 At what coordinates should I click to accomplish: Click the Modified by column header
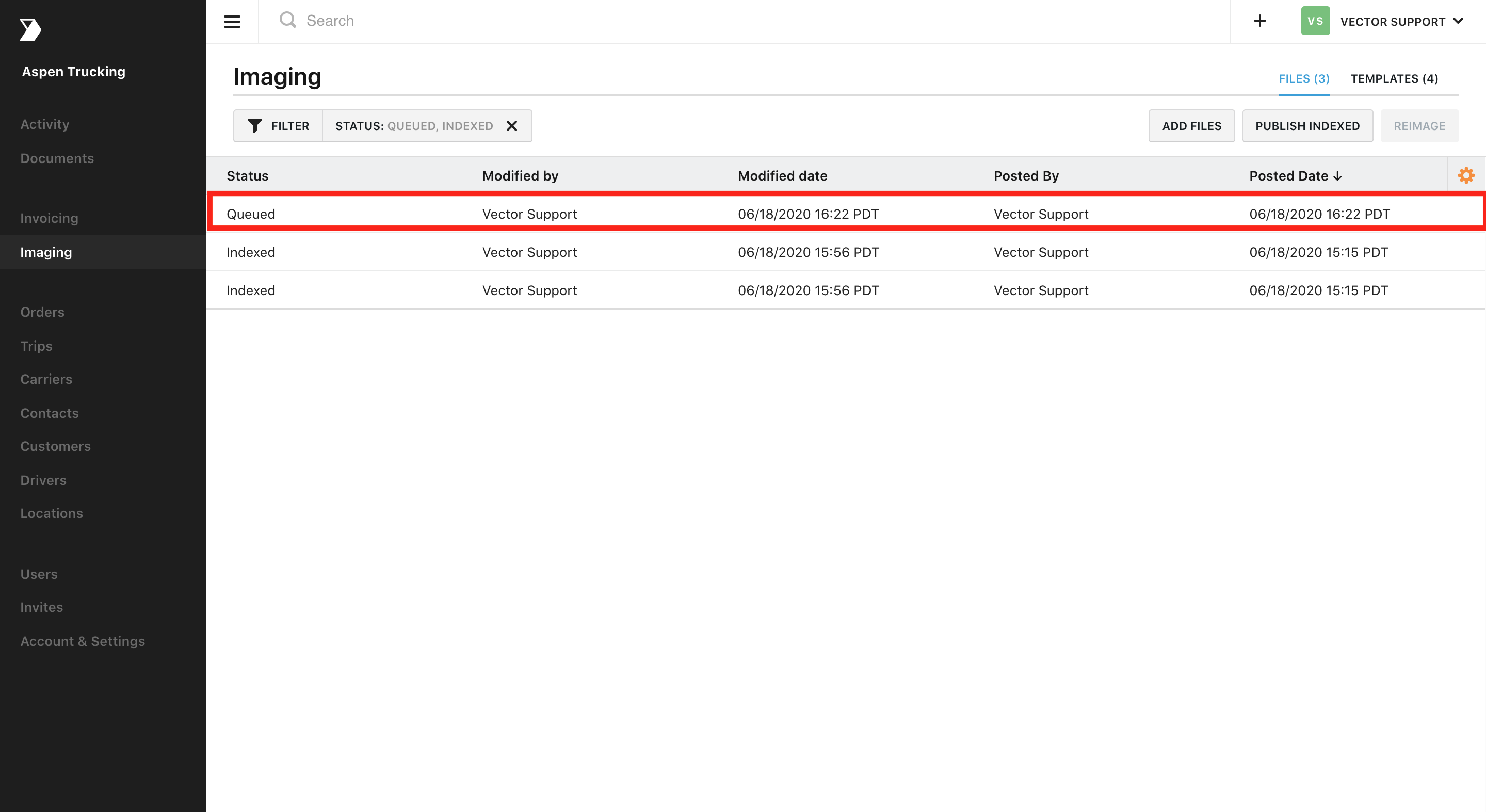(x=520, y=176)
